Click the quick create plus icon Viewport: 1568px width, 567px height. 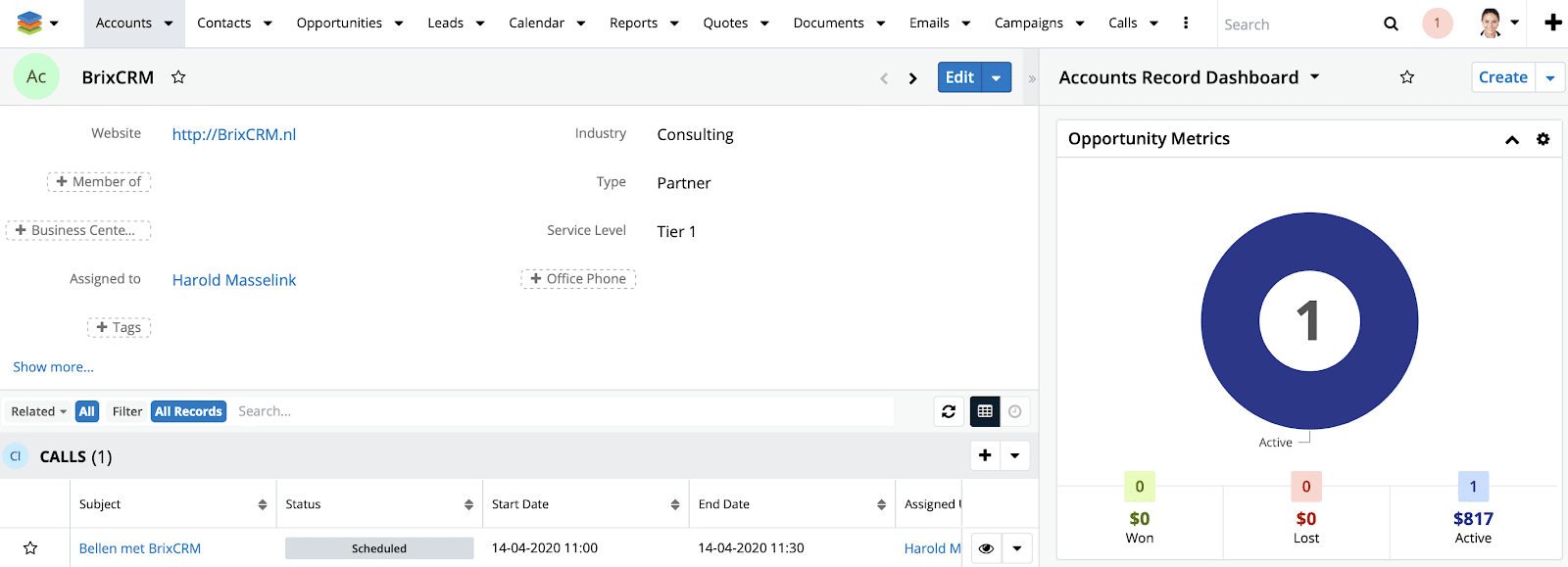coord(1553,23)
